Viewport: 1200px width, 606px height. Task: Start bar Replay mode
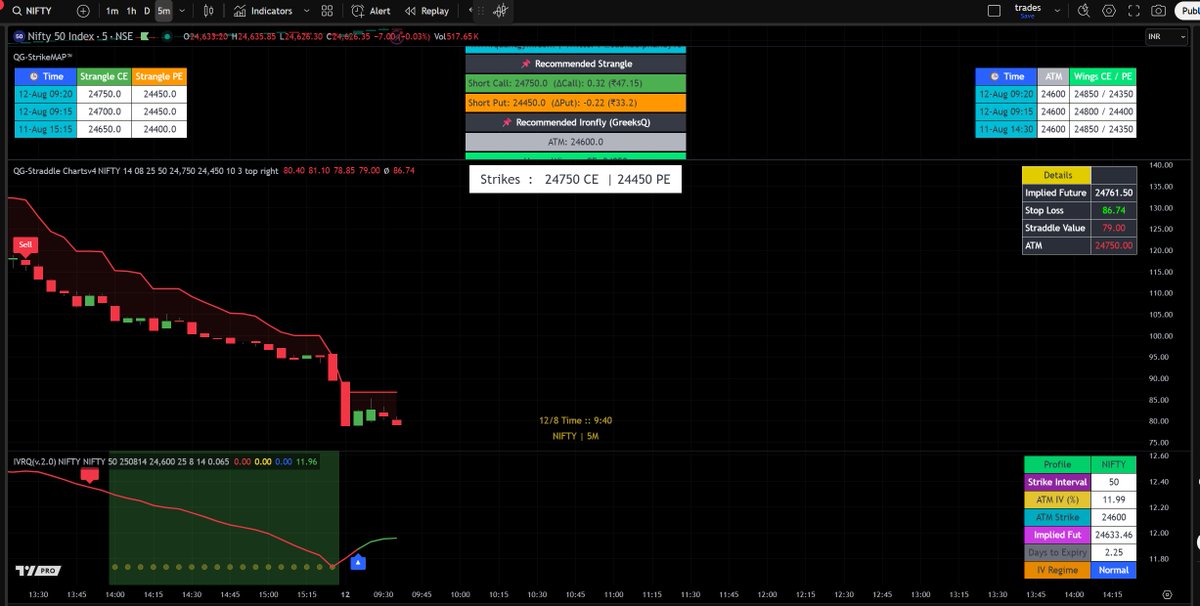[x=427, y=11]
